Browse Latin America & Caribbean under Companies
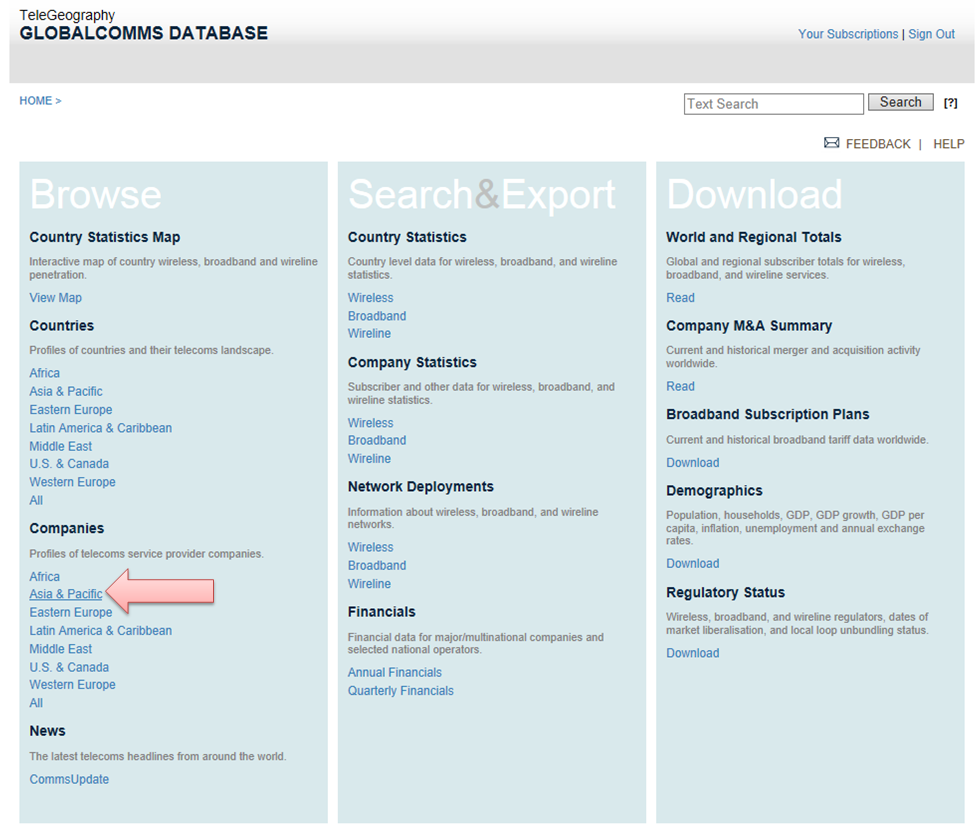The width and height of the screenshot is (978, 838). [x=100, y=630]
